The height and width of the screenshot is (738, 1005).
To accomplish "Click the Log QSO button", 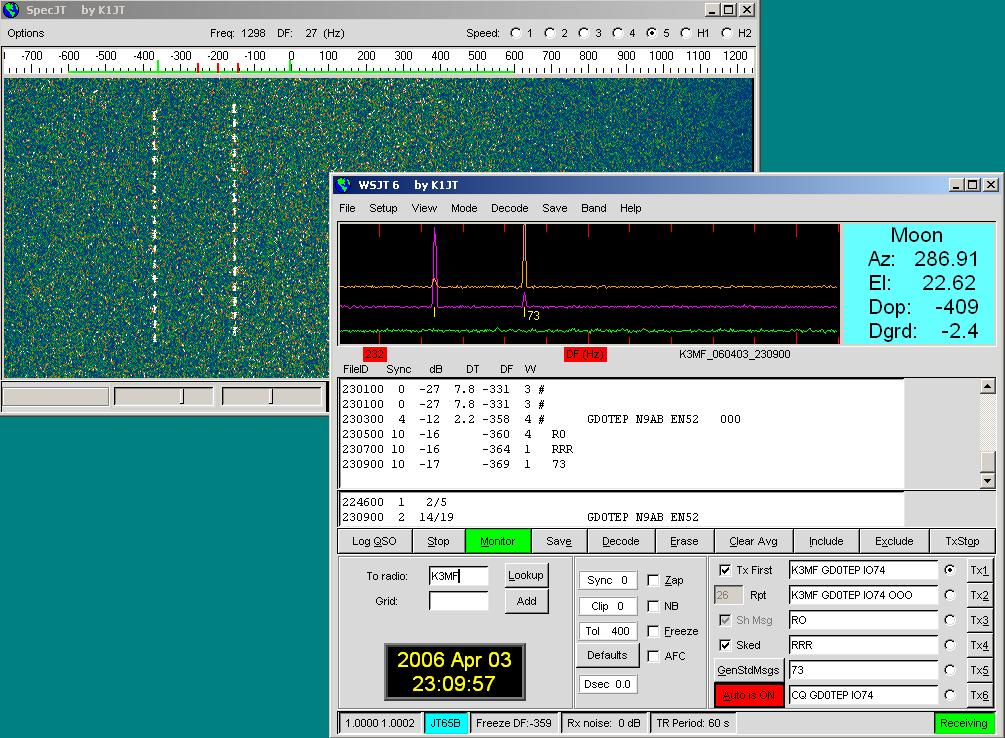I will (374, 541).
